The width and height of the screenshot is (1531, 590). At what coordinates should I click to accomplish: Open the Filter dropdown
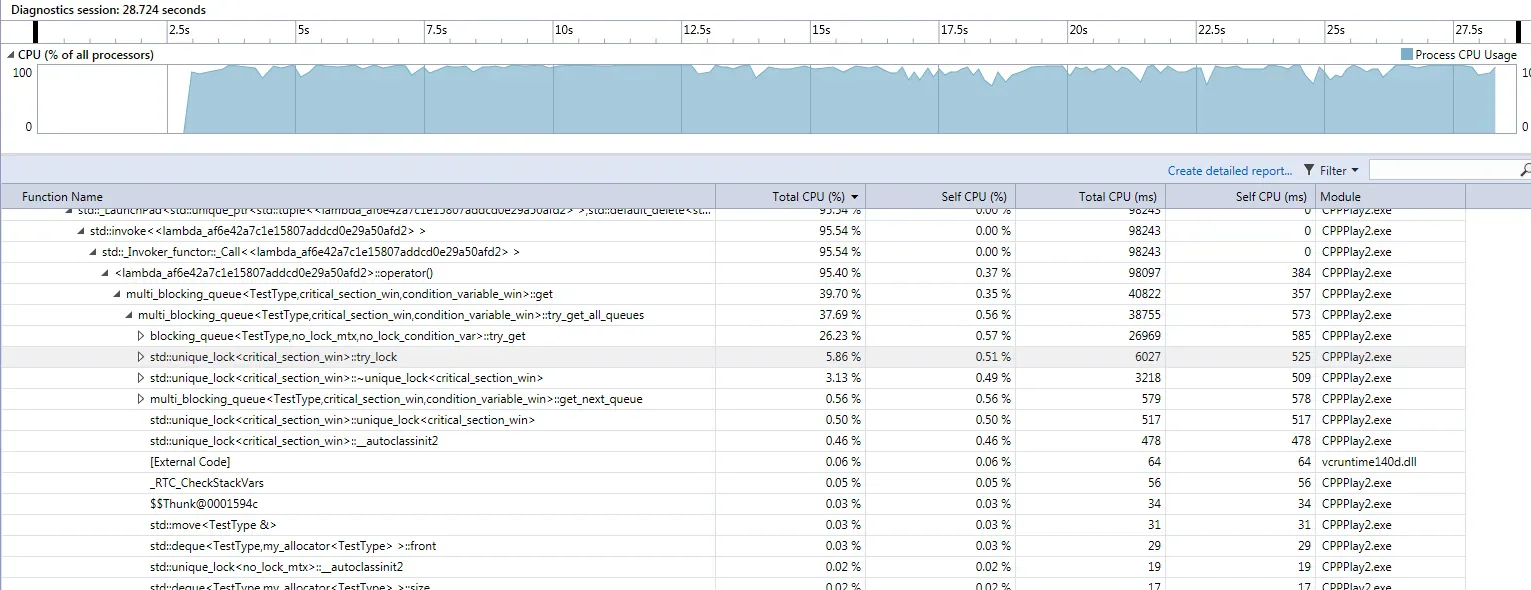[1340, 171]
